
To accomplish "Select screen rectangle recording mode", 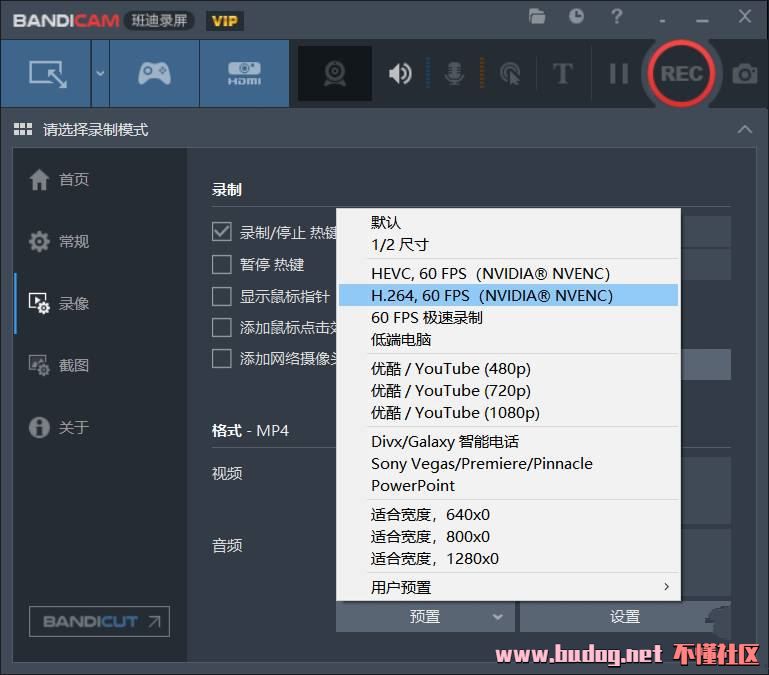I will 46,74.
